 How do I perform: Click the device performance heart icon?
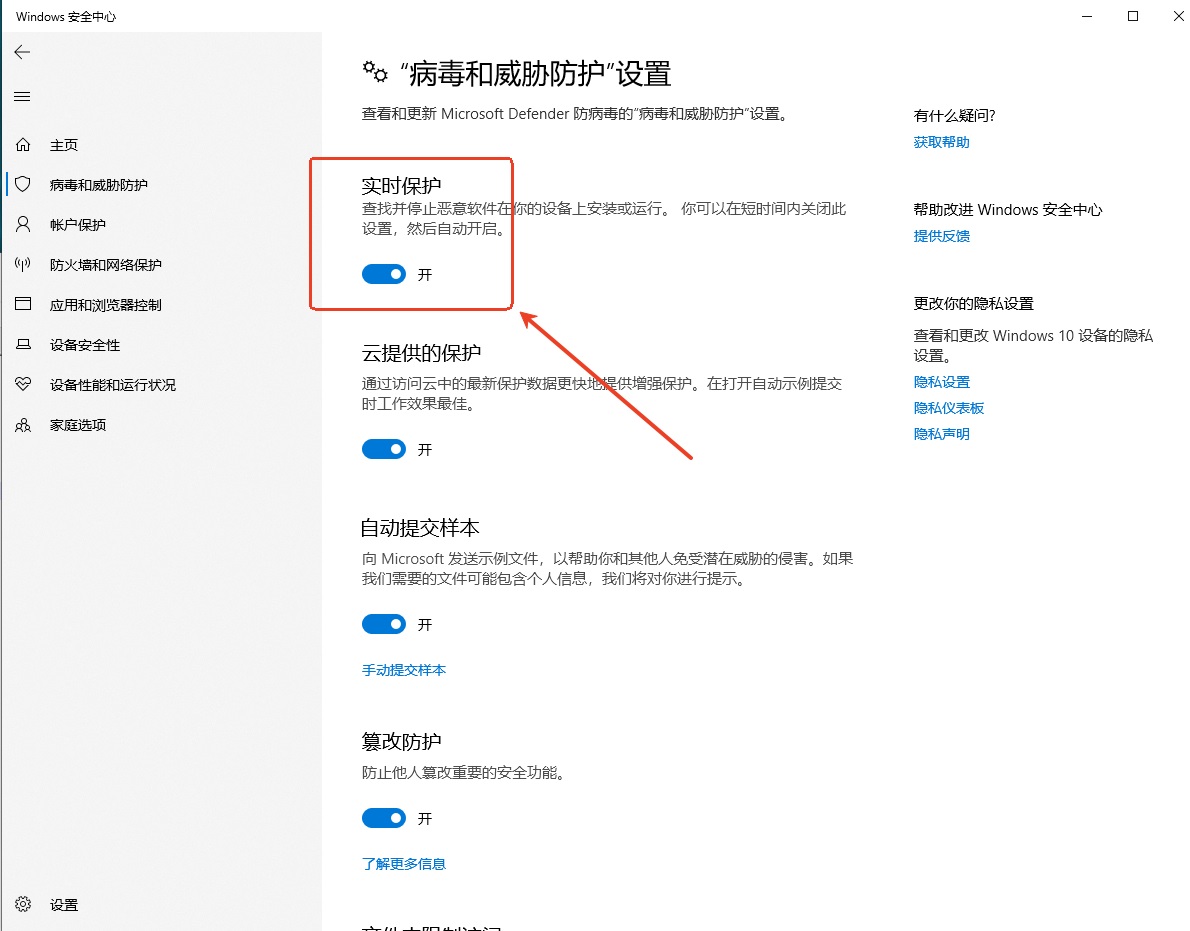(x=23, y=385)
